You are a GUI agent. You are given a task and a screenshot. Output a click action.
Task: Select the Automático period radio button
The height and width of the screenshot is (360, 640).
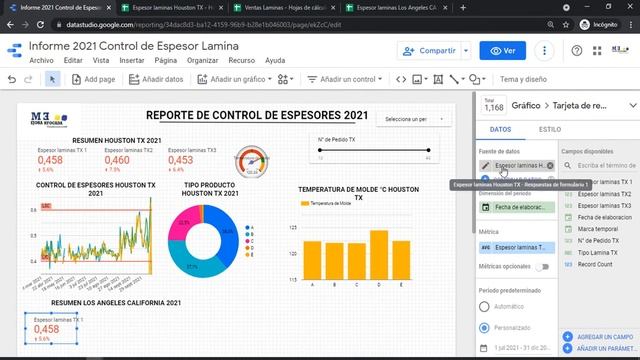click(484, 307)
